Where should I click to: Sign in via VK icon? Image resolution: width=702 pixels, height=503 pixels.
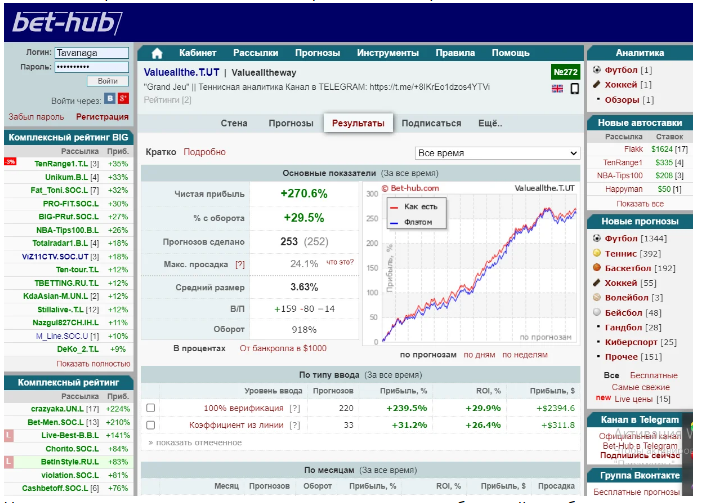[x=107, y=98]
